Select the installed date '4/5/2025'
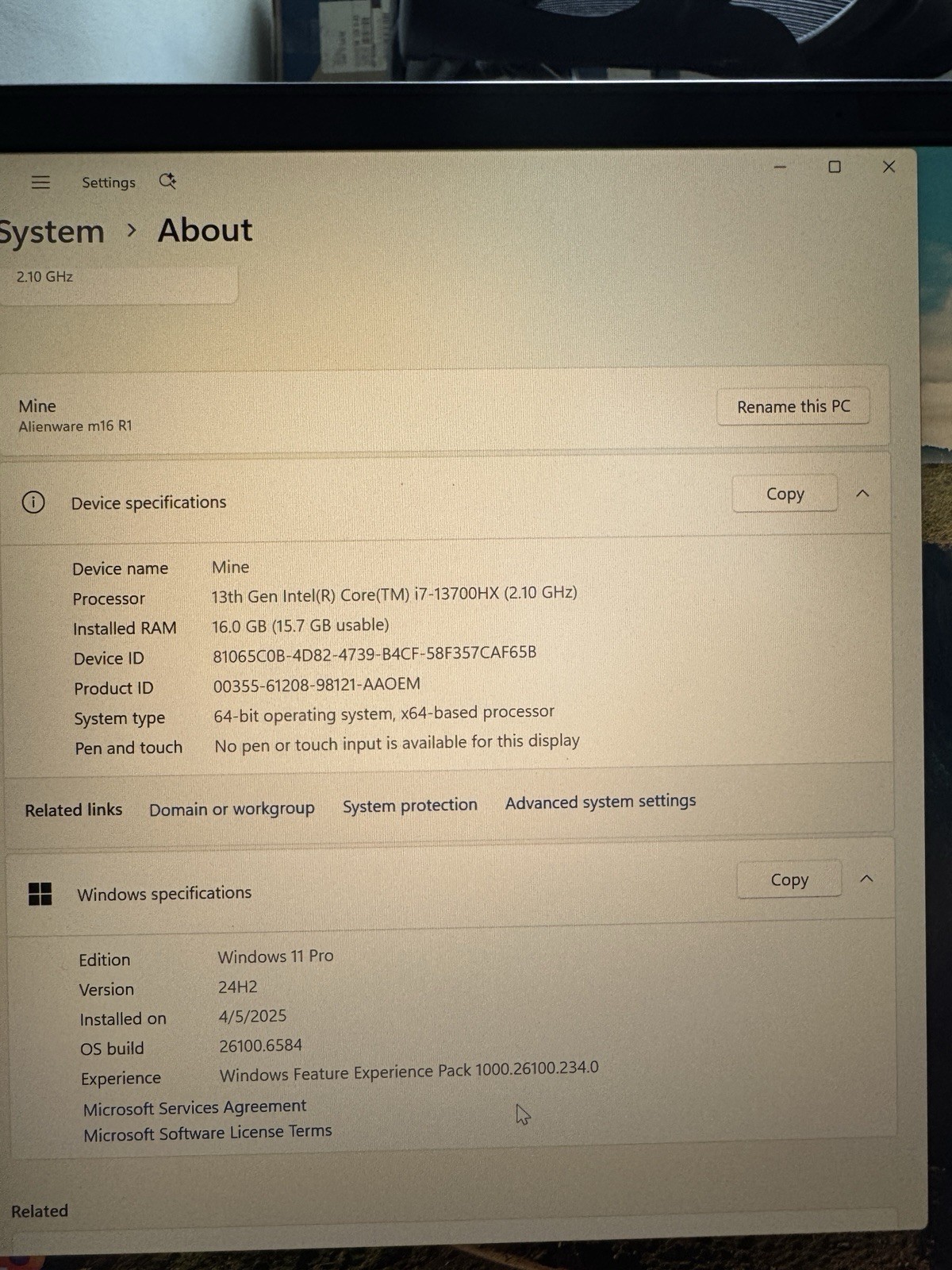952x1270 pixels. [252, 1016]
